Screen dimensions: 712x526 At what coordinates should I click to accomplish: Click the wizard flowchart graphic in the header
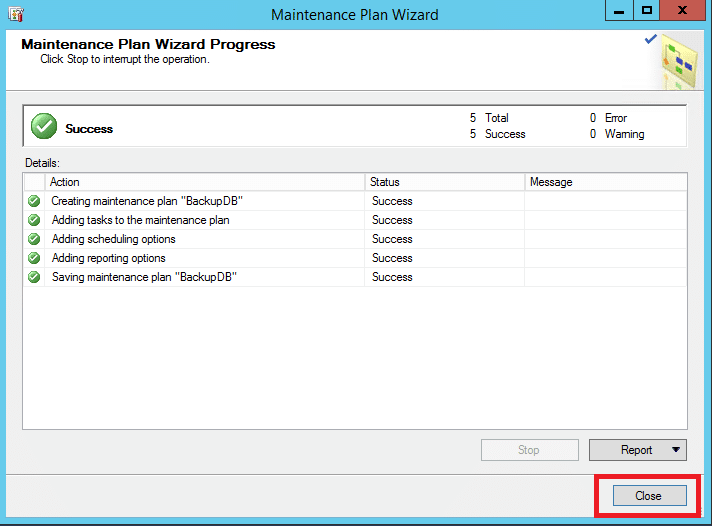(678, 61)
